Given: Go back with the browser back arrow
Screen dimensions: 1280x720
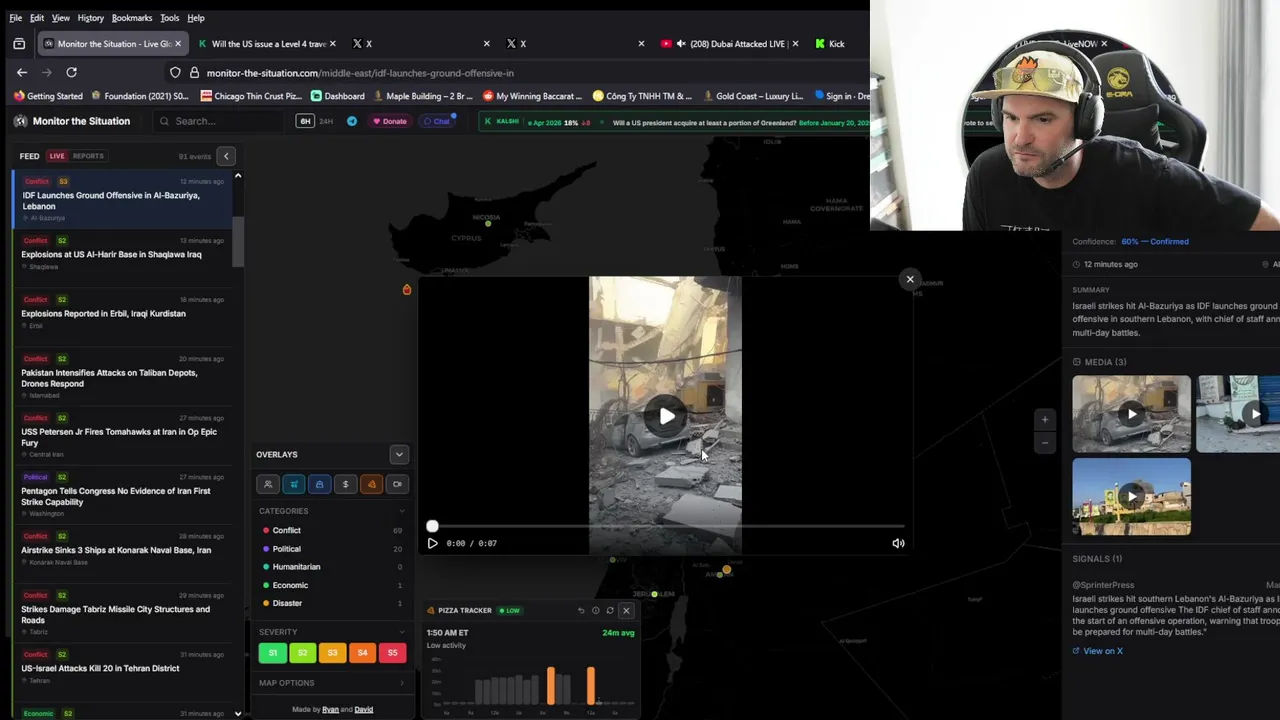Looking at the screenshot, I should click(x=22, y=72).
